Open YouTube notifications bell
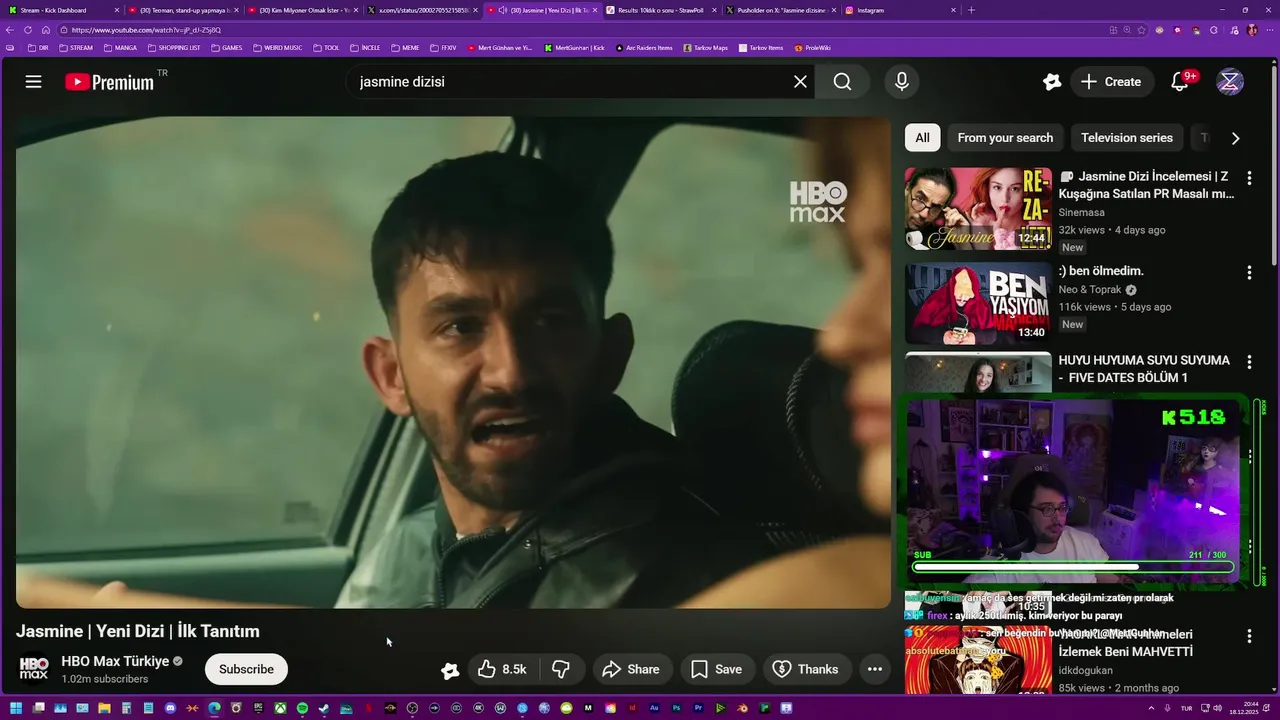This screenshot has height=720, width=1280. [x=1181, y=82]
